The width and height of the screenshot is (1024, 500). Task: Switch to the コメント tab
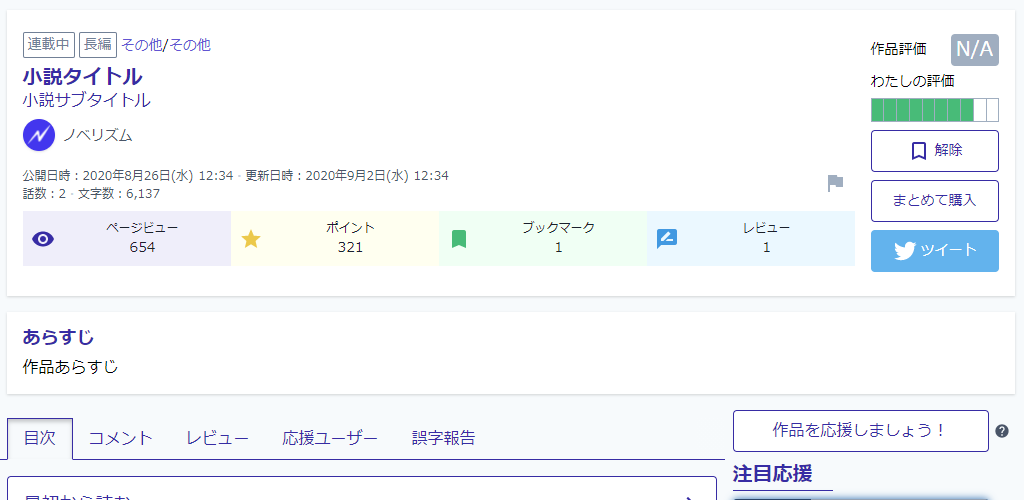tap(121, 438)
